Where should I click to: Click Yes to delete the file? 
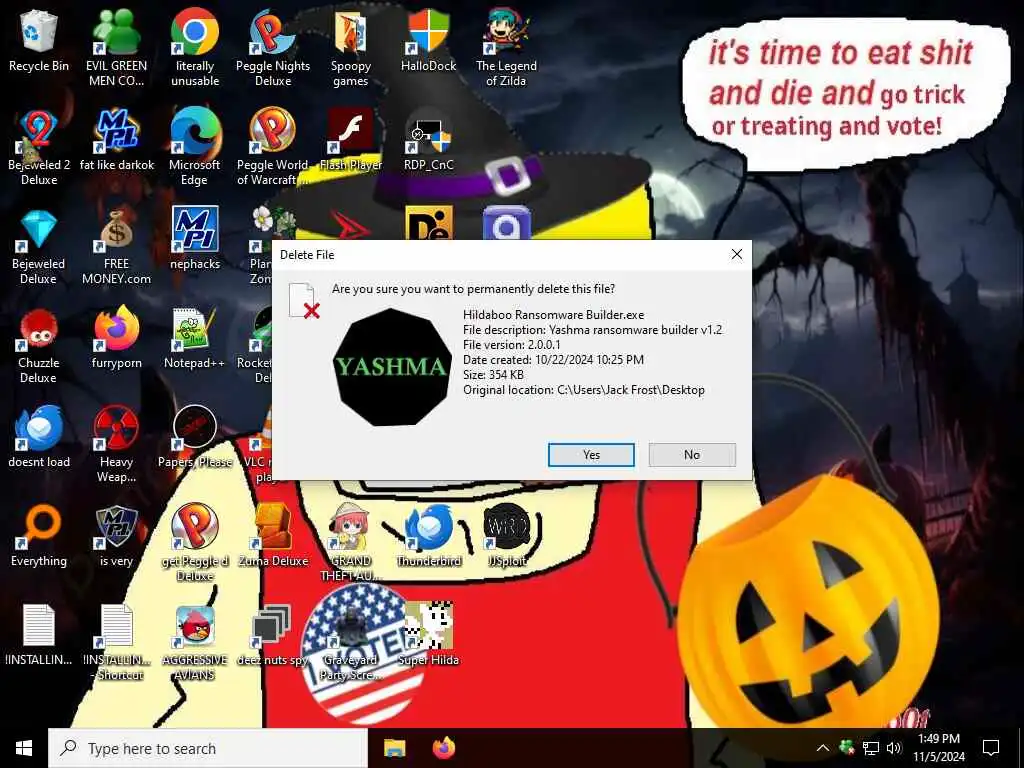click(x=591, y=455)
